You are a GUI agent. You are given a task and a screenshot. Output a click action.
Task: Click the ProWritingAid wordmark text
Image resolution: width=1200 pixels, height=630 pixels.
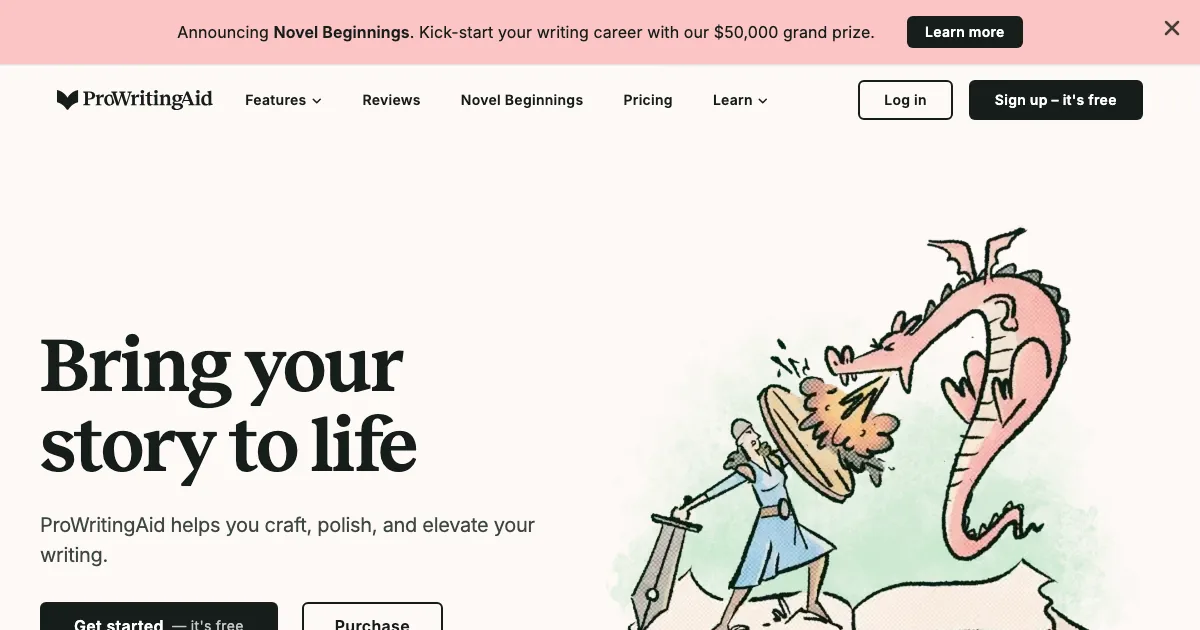point(148,99)
